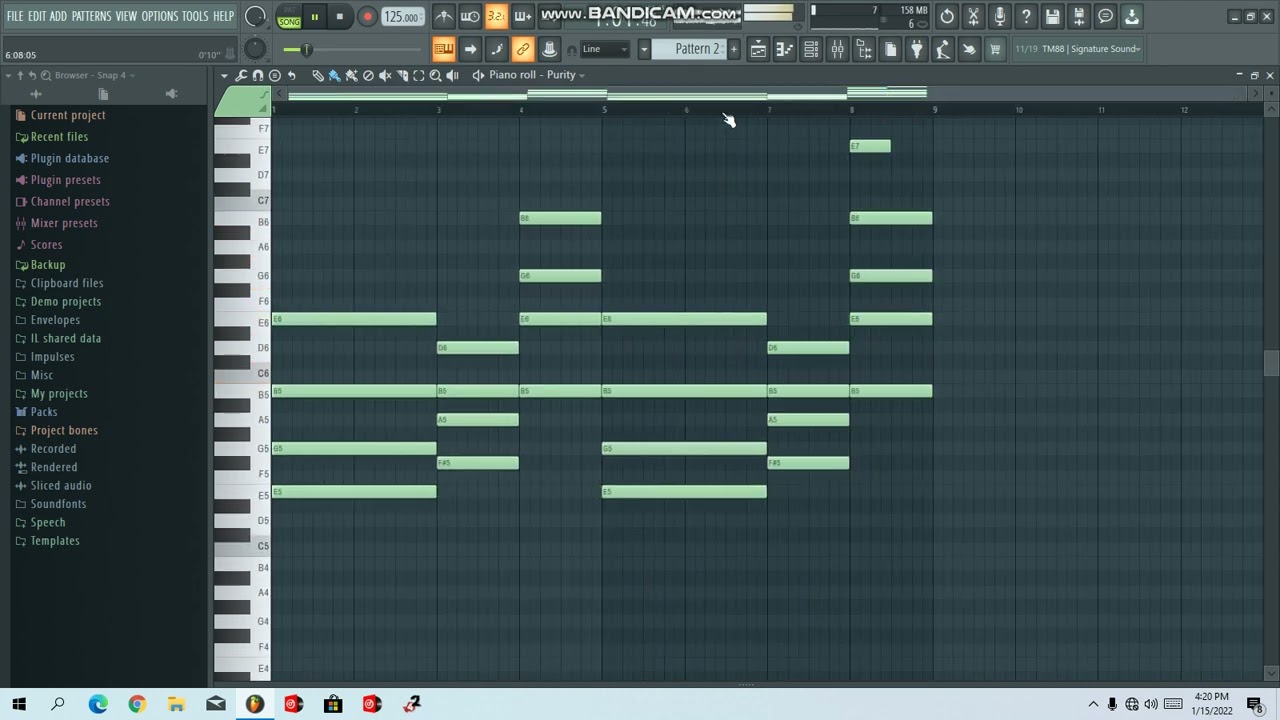The height and width of the screenshot is (720, 1280).
Task: Select the Draw pencil tool
Action: (317, 75)
